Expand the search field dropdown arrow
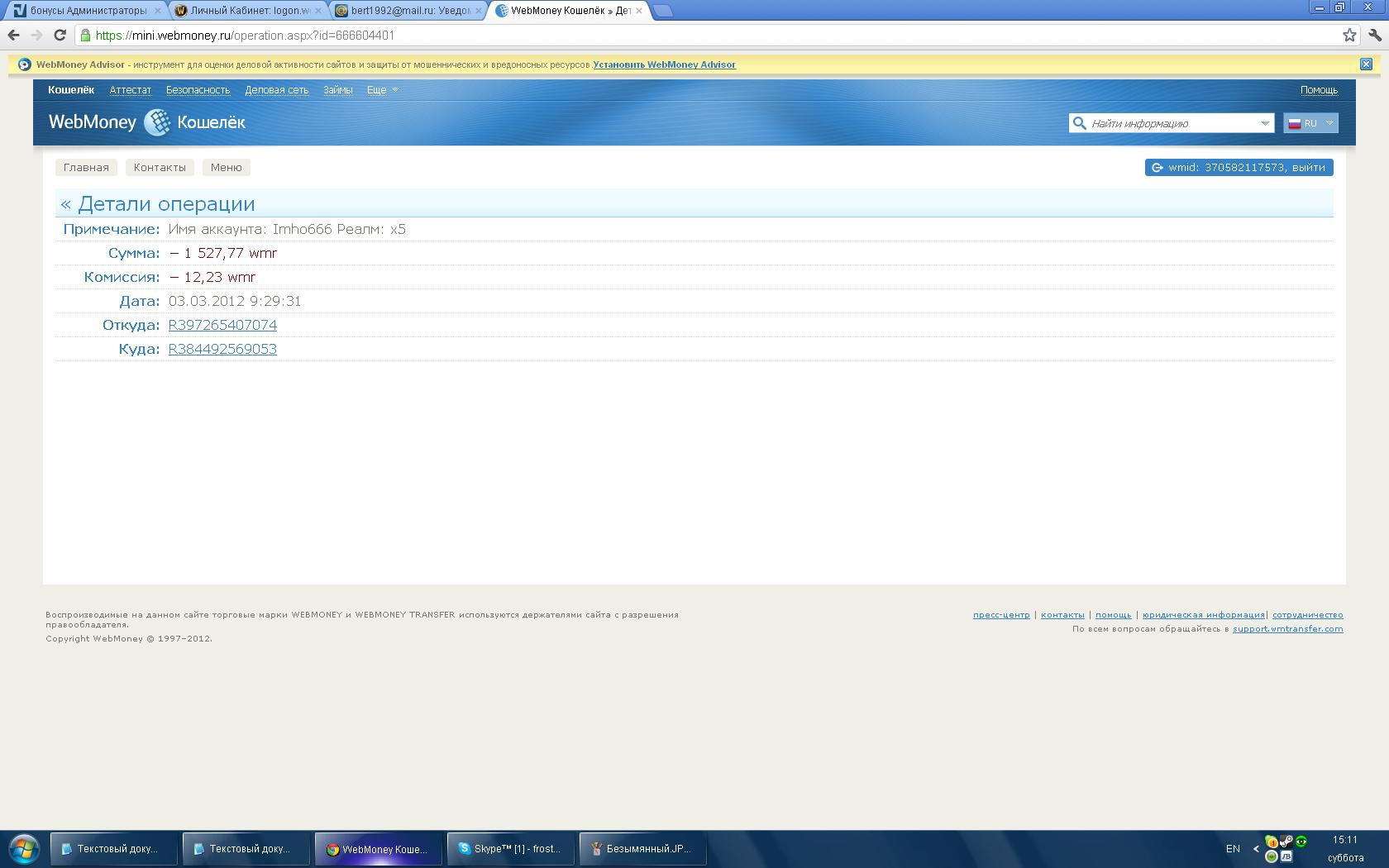Viewport: 1389px width, 868px height. [x=1264, y=123]
